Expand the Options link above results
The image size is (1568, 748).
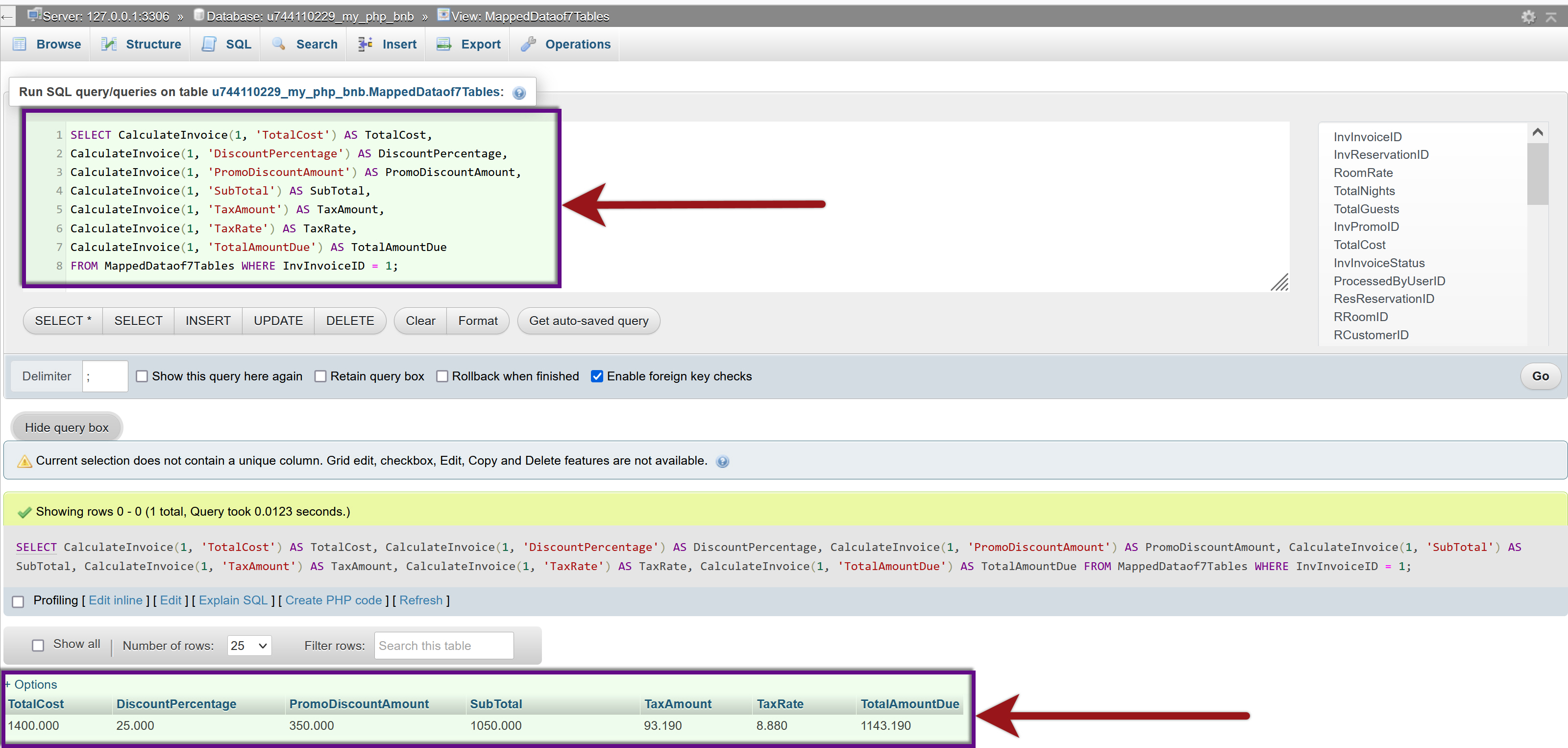point(35,684)
